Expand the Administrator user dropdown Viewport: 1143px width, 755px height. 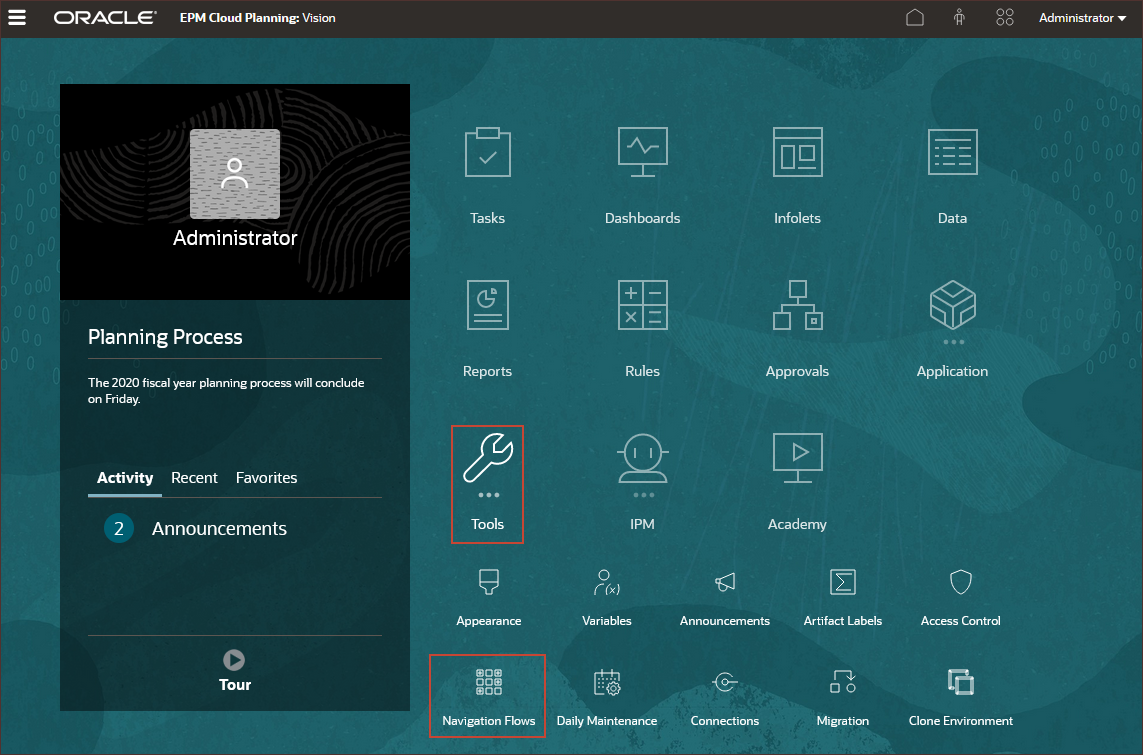1082,18
